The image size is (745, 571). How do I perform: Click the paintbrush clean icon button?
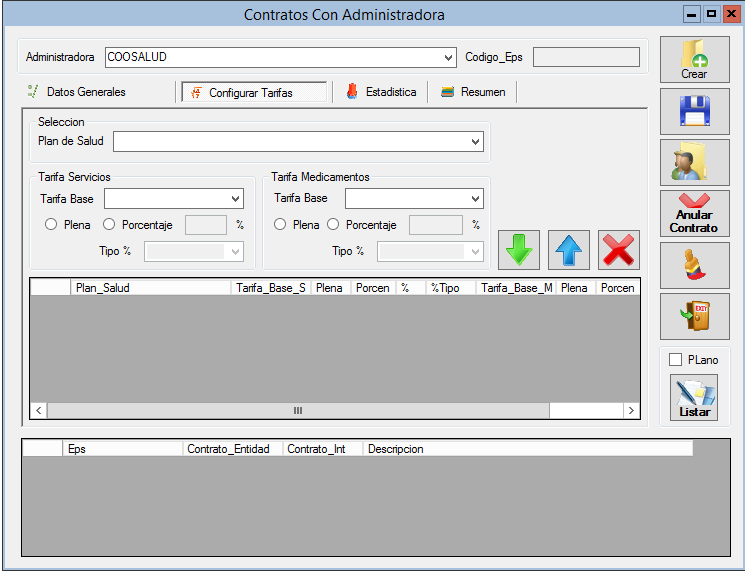coord(694,265)
